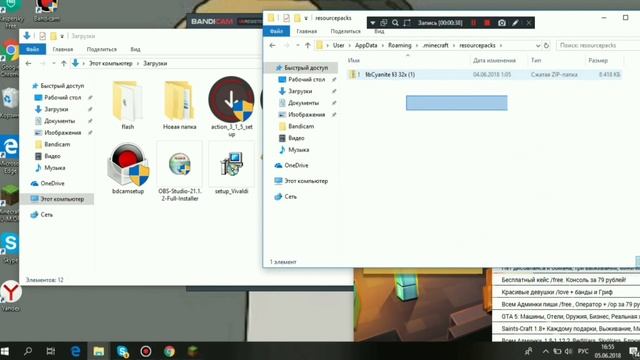Open the Windows Start menu
Image resolution: width=640 pixels, height=360 pixels.
[x=5, y=351]
